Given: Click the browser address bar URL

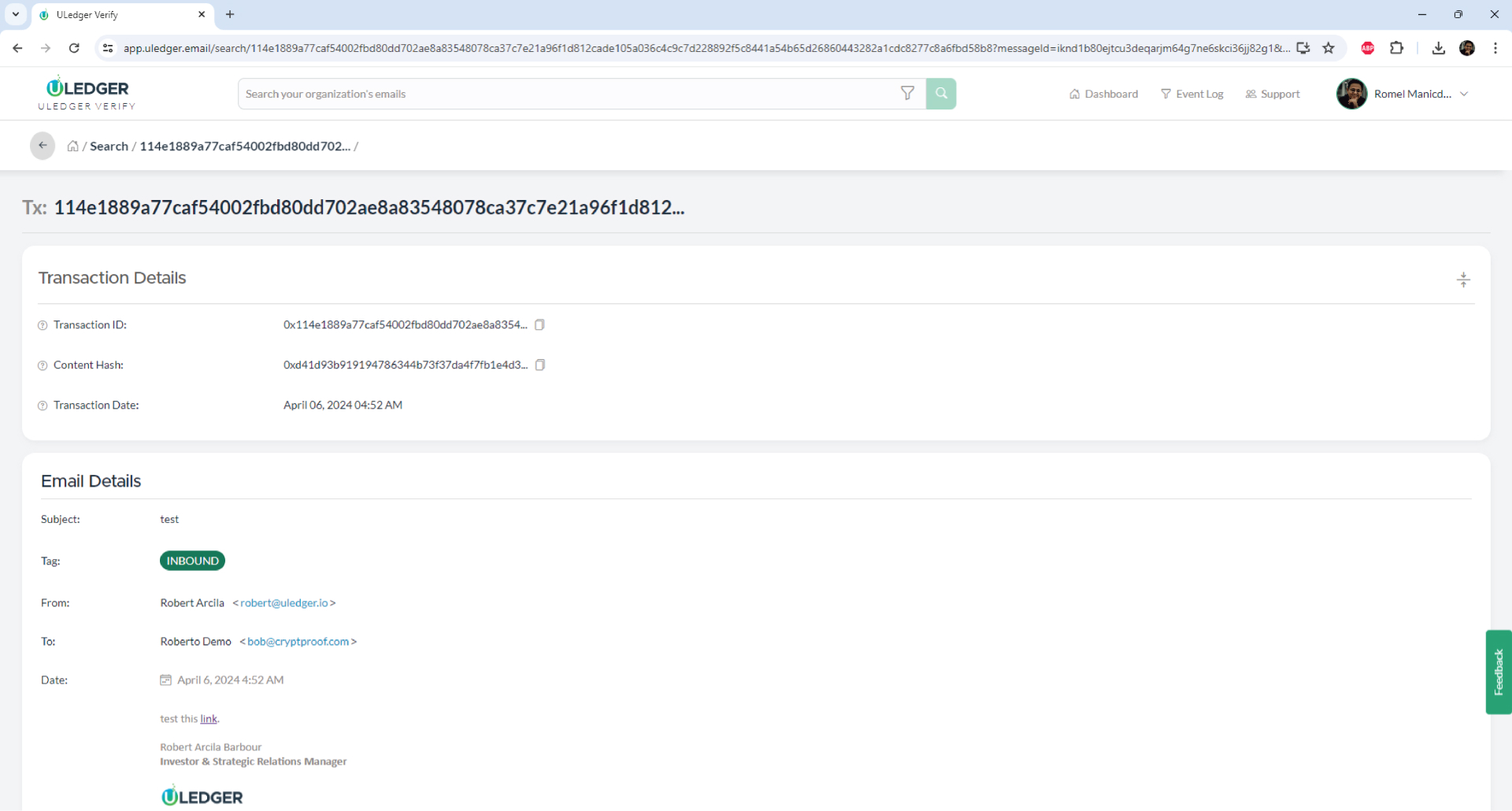Looking at the screenshot, I should tap(706, 48).
